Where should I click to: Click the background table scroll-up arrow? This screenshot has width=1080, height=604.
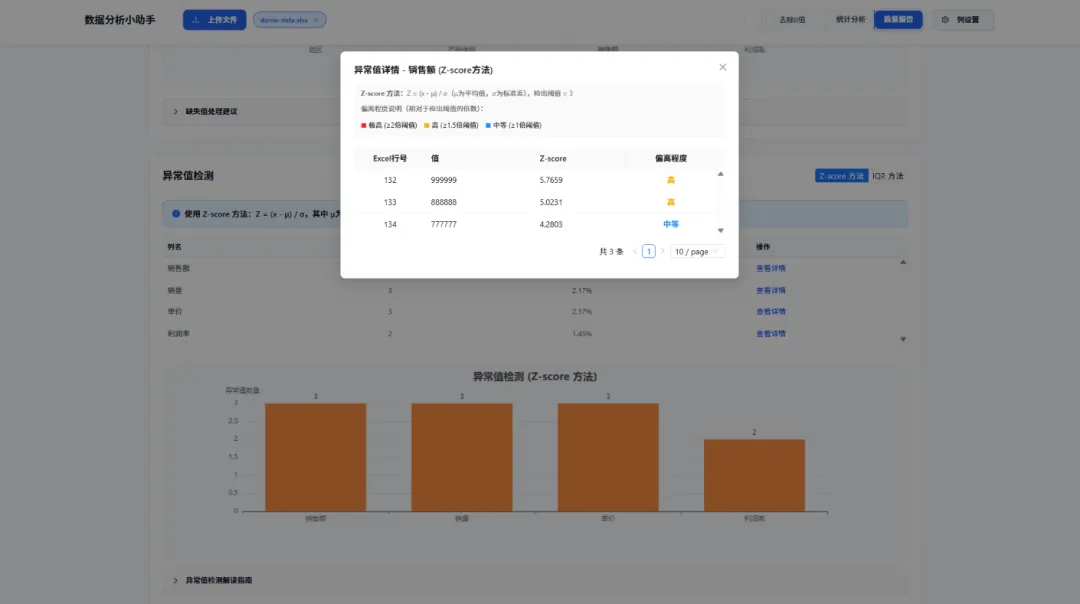coord(903,262)
